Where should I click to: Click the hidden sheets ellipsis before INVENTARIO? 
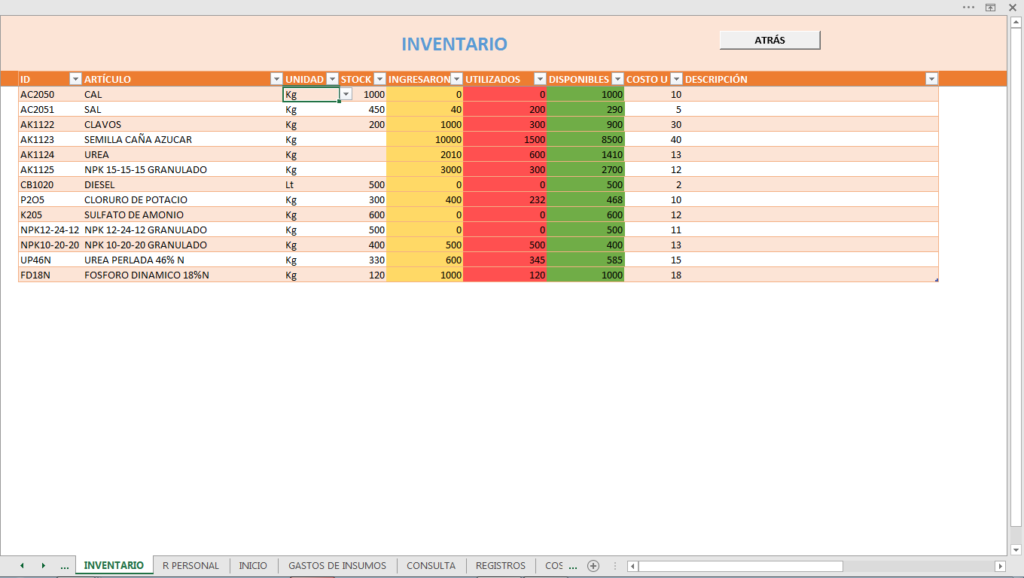pos(64,566)
